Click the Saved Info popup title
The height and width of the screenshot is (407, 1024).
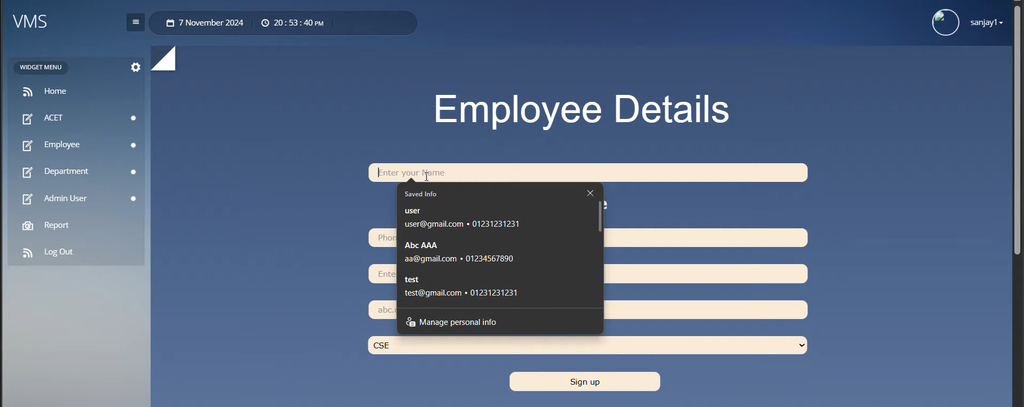(x=421, y=194)
